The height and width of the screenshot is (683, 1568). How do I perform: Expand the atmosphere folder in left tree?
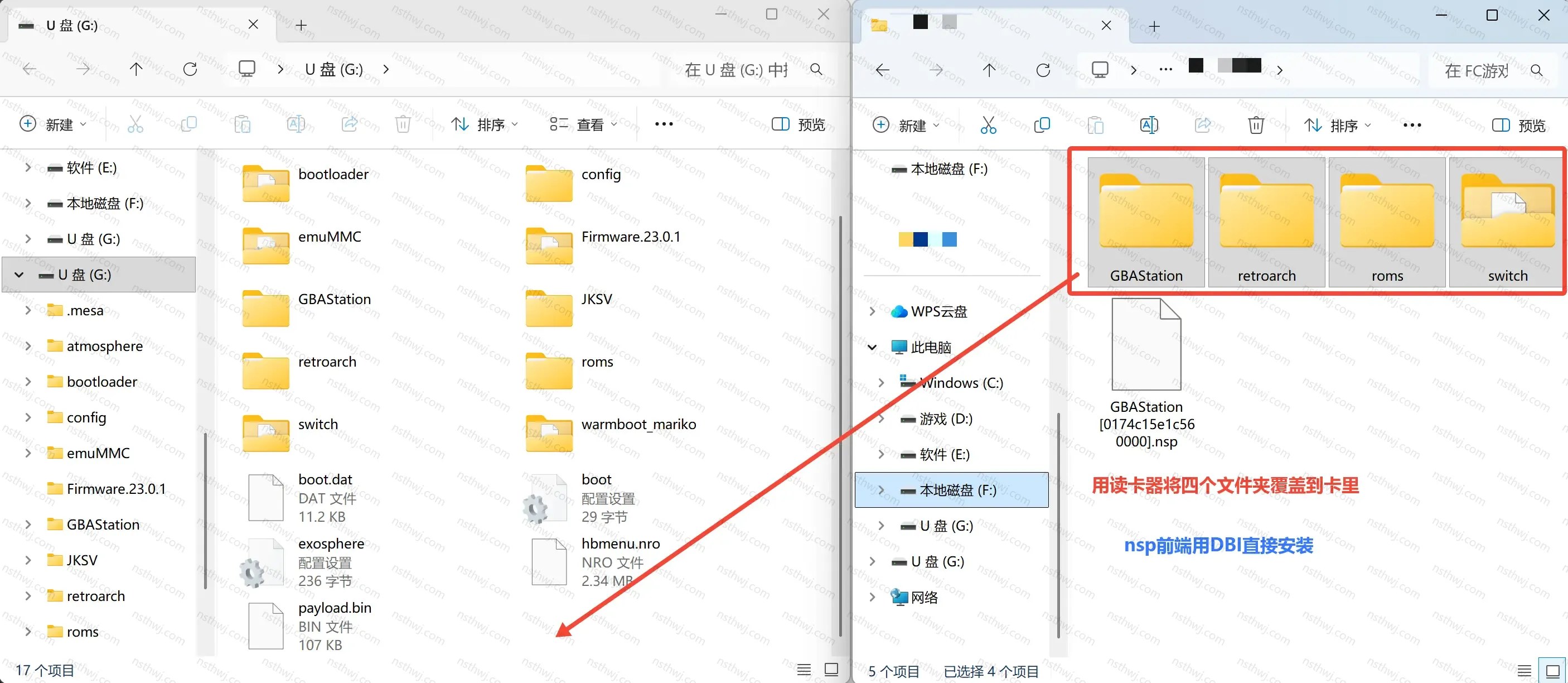pyautogui.click(x=28, y=346)
